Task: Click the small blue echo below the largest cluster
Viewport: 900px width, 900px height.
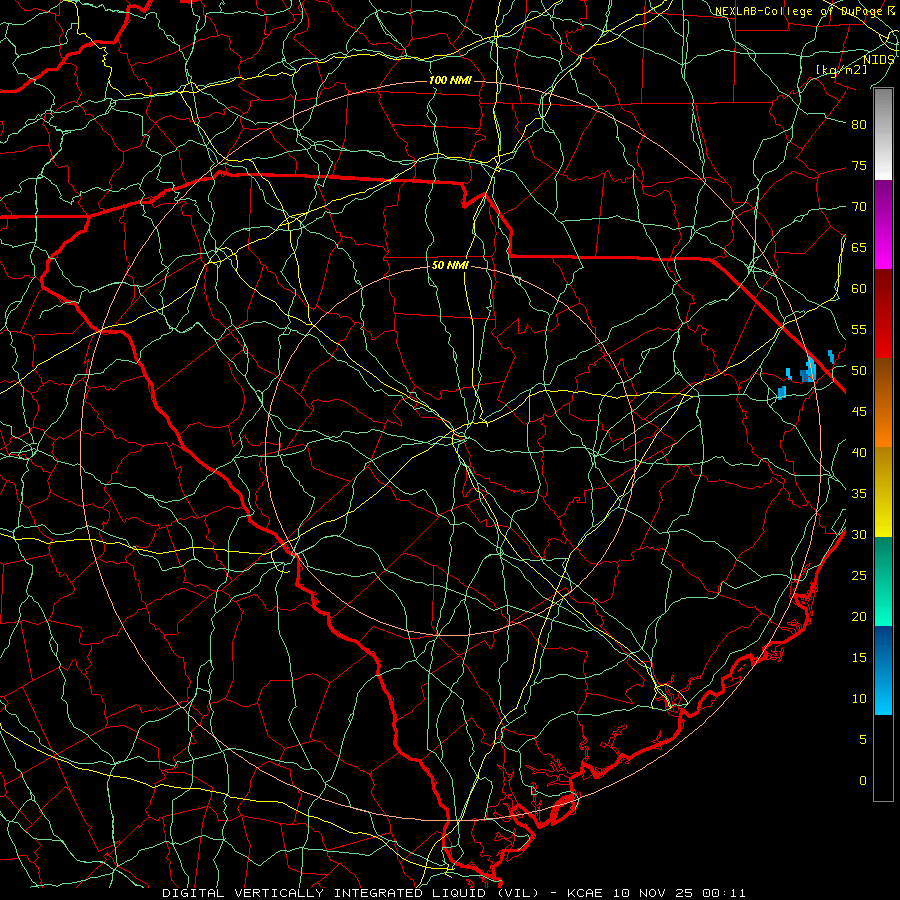Action: point(781,393)
